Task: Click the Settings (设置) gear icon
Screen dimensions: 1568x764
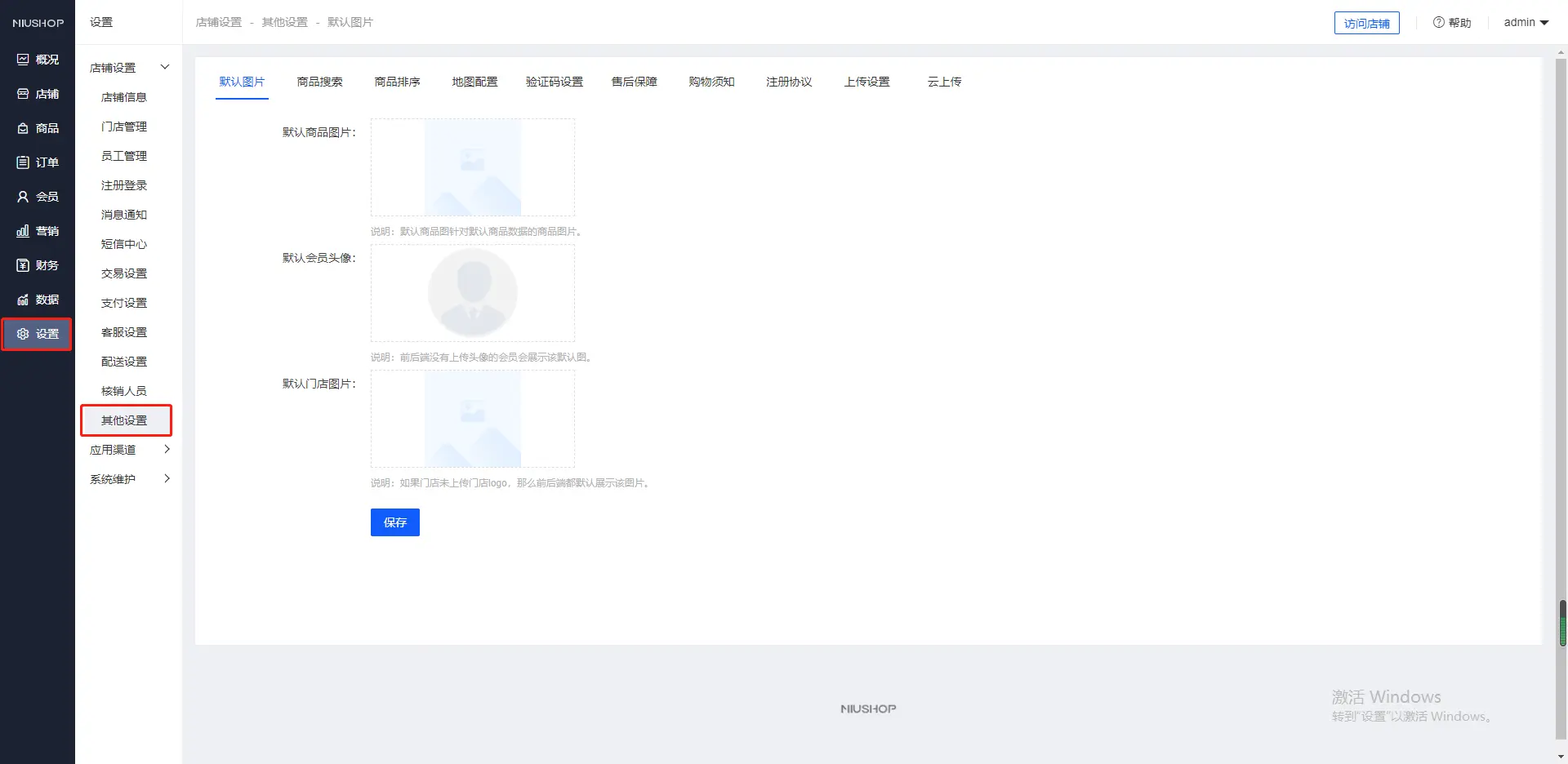Action: click(x=23, y=334)
